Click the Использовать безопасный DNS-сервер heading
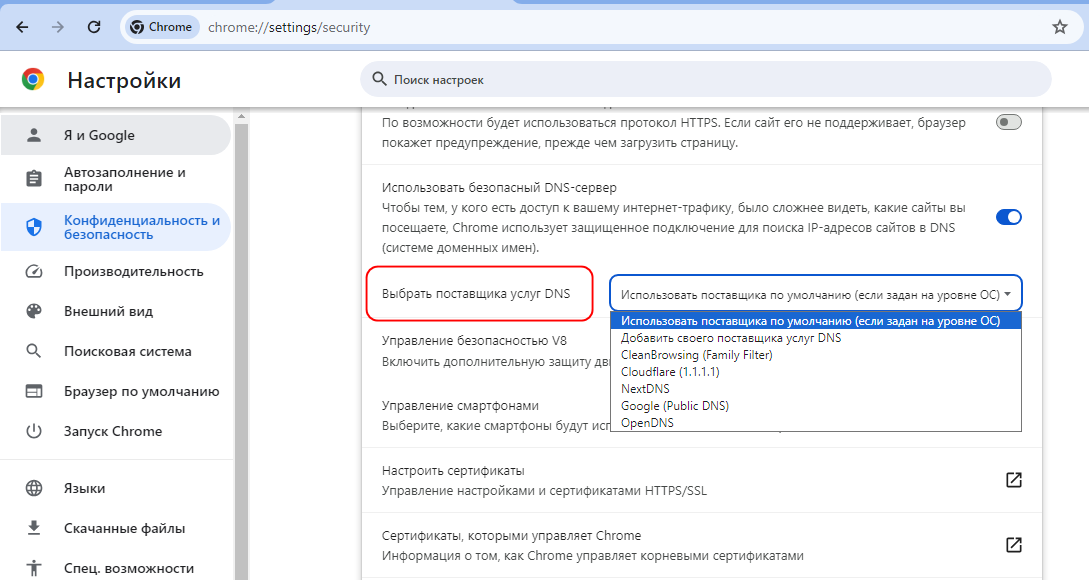The image size is (1089, 580). tap(499, 187)
